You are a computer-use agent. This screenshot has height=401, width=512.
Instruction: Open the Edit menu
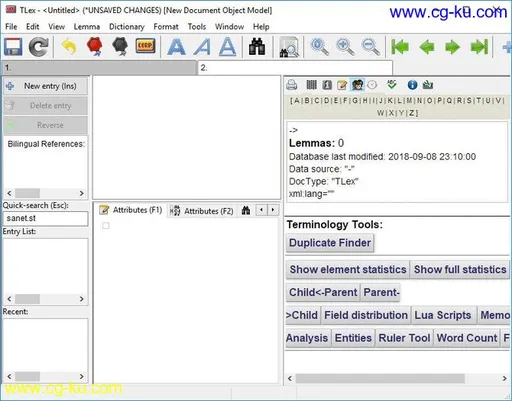click(x=33, y=27)
